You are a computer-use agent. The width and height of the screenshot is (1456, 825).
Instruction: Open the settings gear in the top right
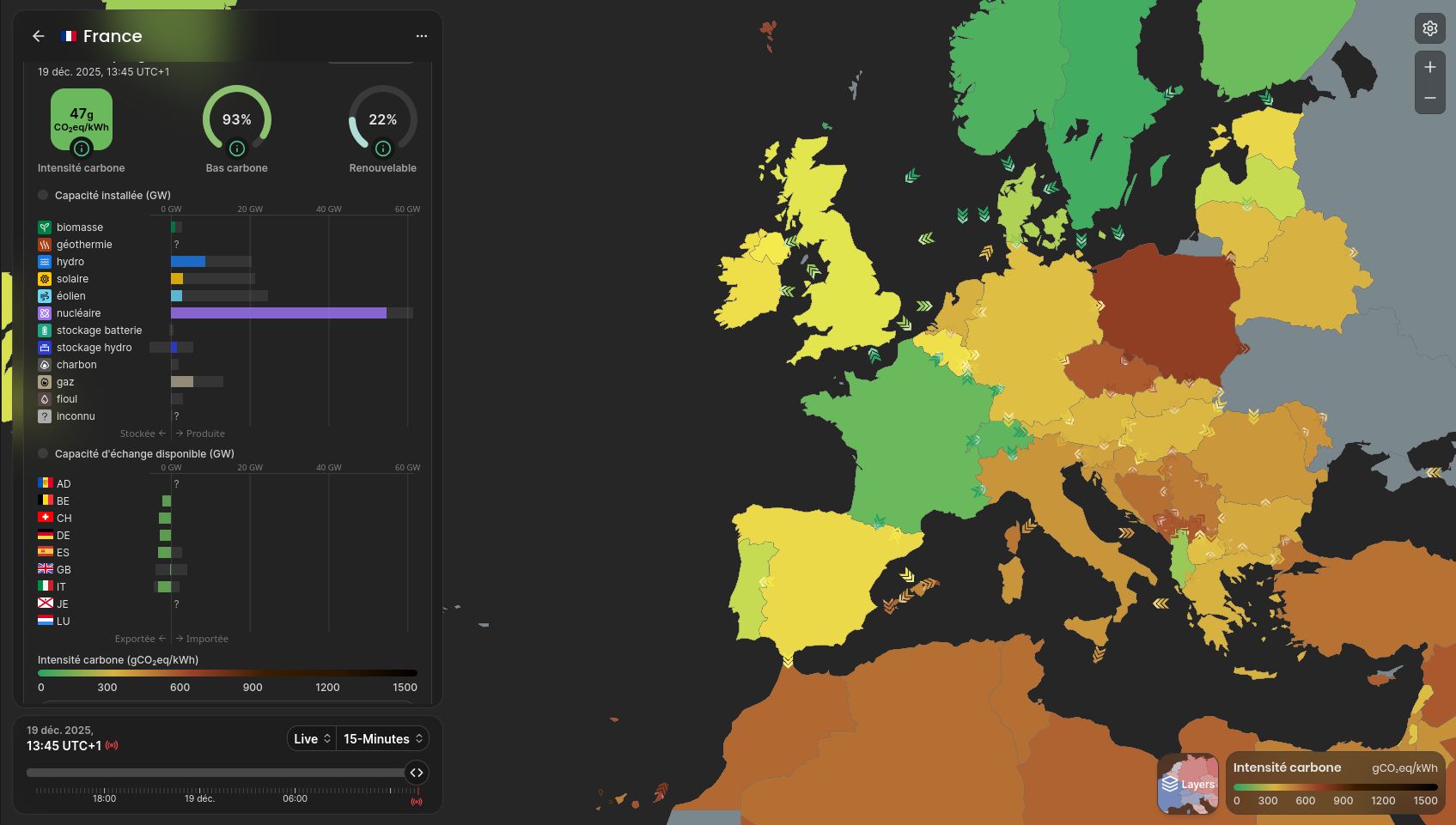point(1430,28)
